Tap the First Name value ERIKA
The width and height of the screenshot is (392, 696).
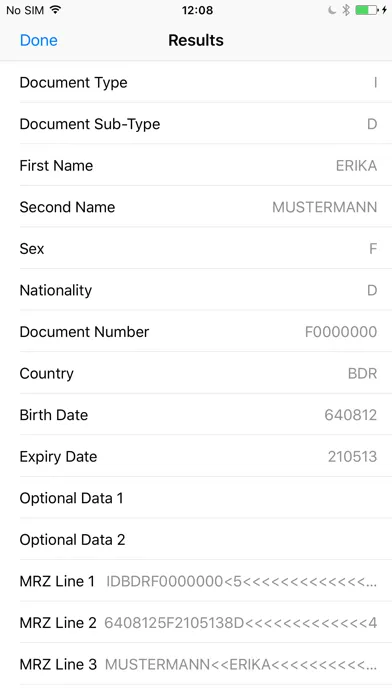(x=356, y=166)
